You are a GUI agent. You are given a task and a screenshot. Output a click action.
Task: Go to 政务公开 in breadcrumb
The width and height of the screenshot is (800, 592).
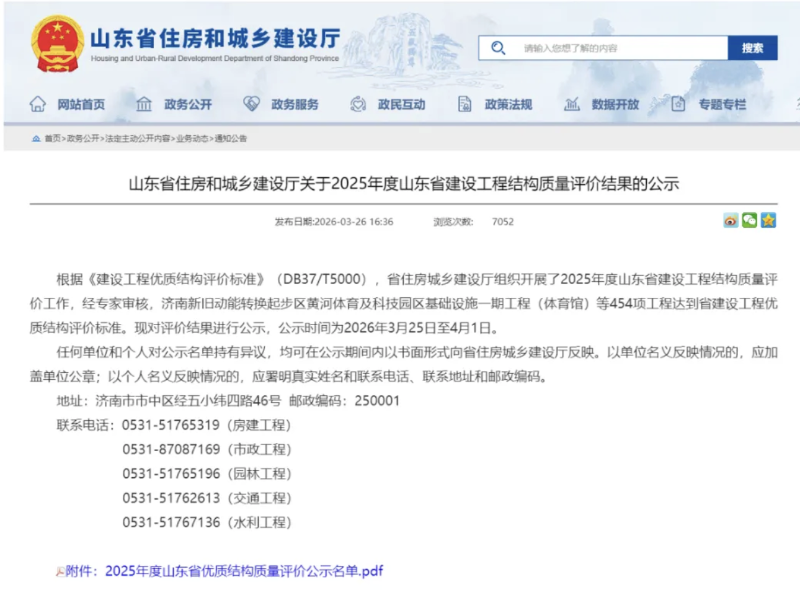[83, 139]
